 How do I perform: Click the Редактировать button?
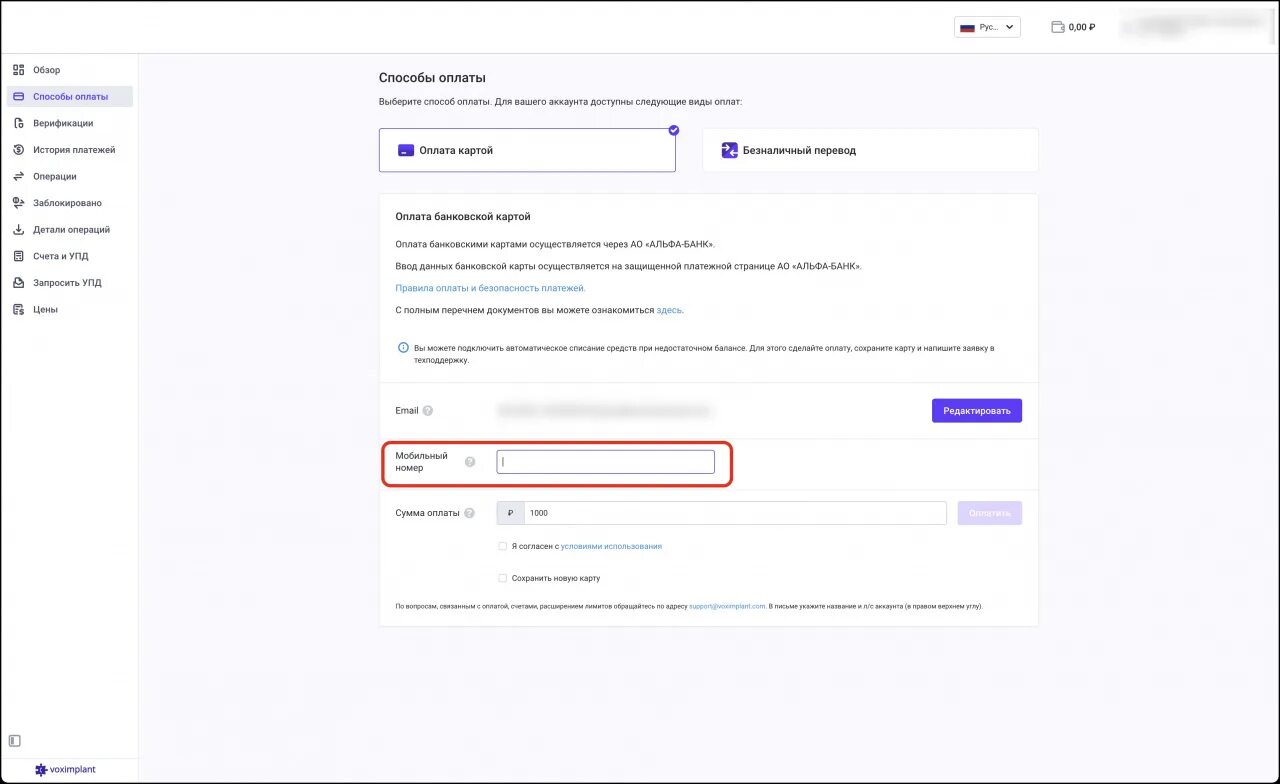977,411
